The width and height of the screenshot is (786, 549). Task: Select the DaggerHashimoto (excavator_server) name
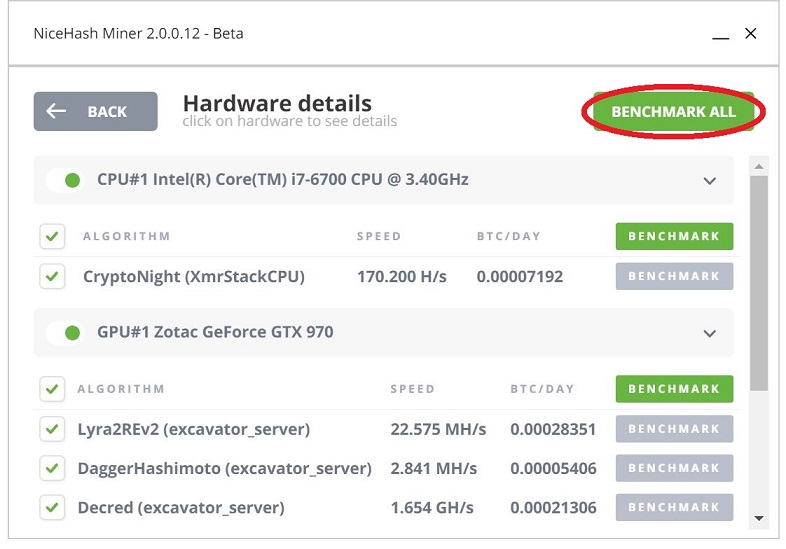click(225, 469)
